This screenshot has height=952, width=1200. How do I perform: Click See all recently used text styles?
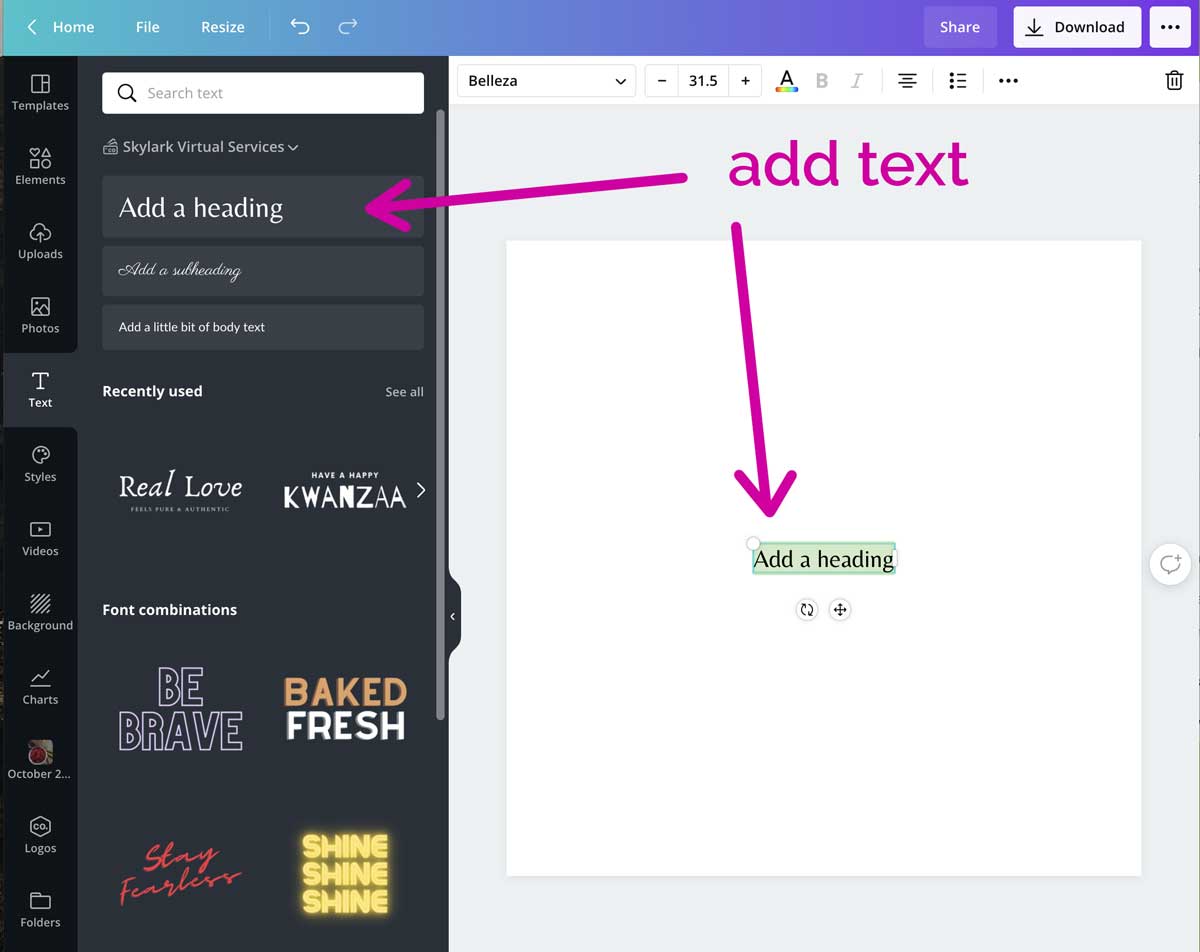click(404, 391)
